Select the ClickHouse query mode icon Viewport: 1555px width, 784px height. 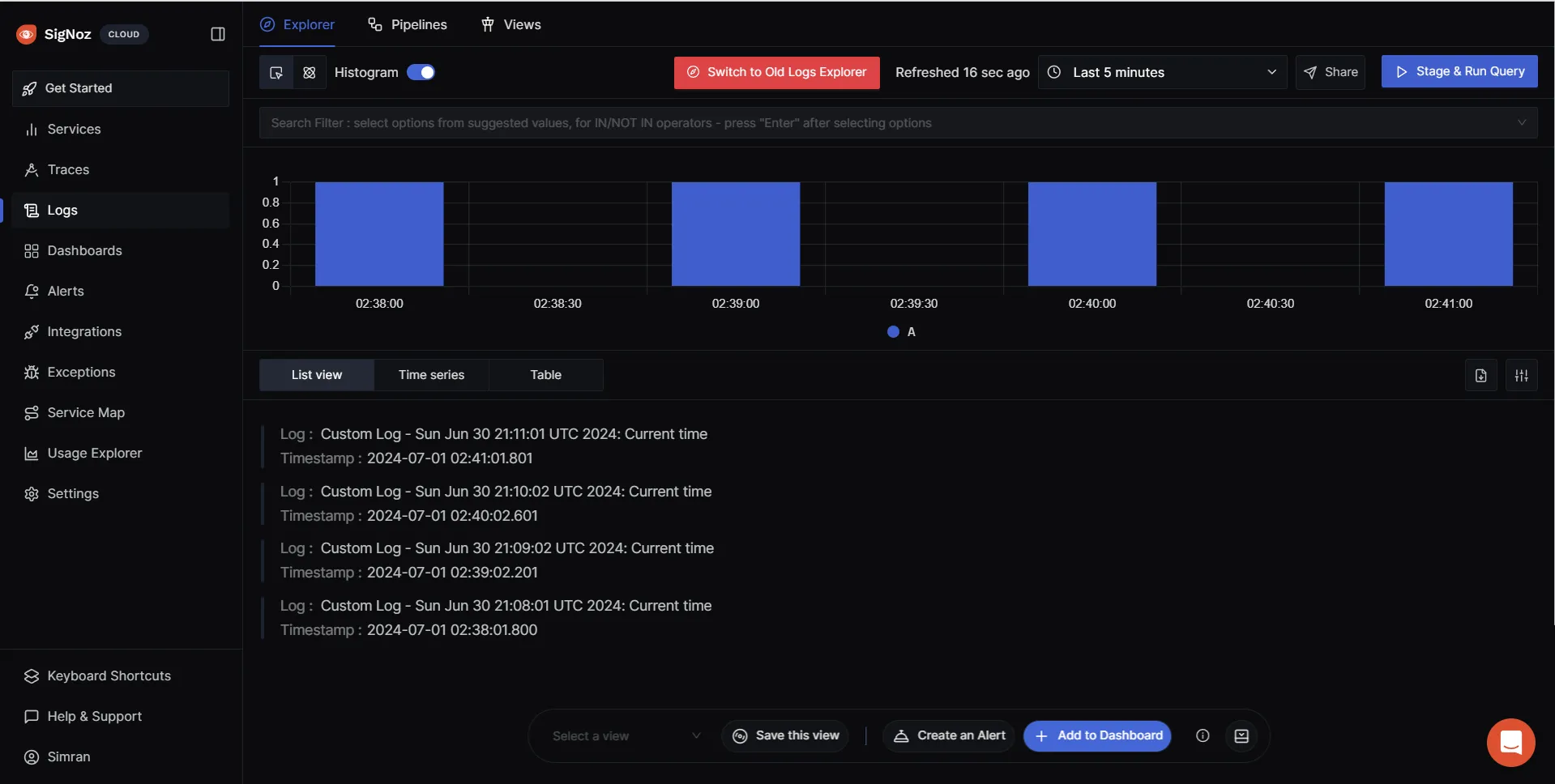tap(310, 73)
